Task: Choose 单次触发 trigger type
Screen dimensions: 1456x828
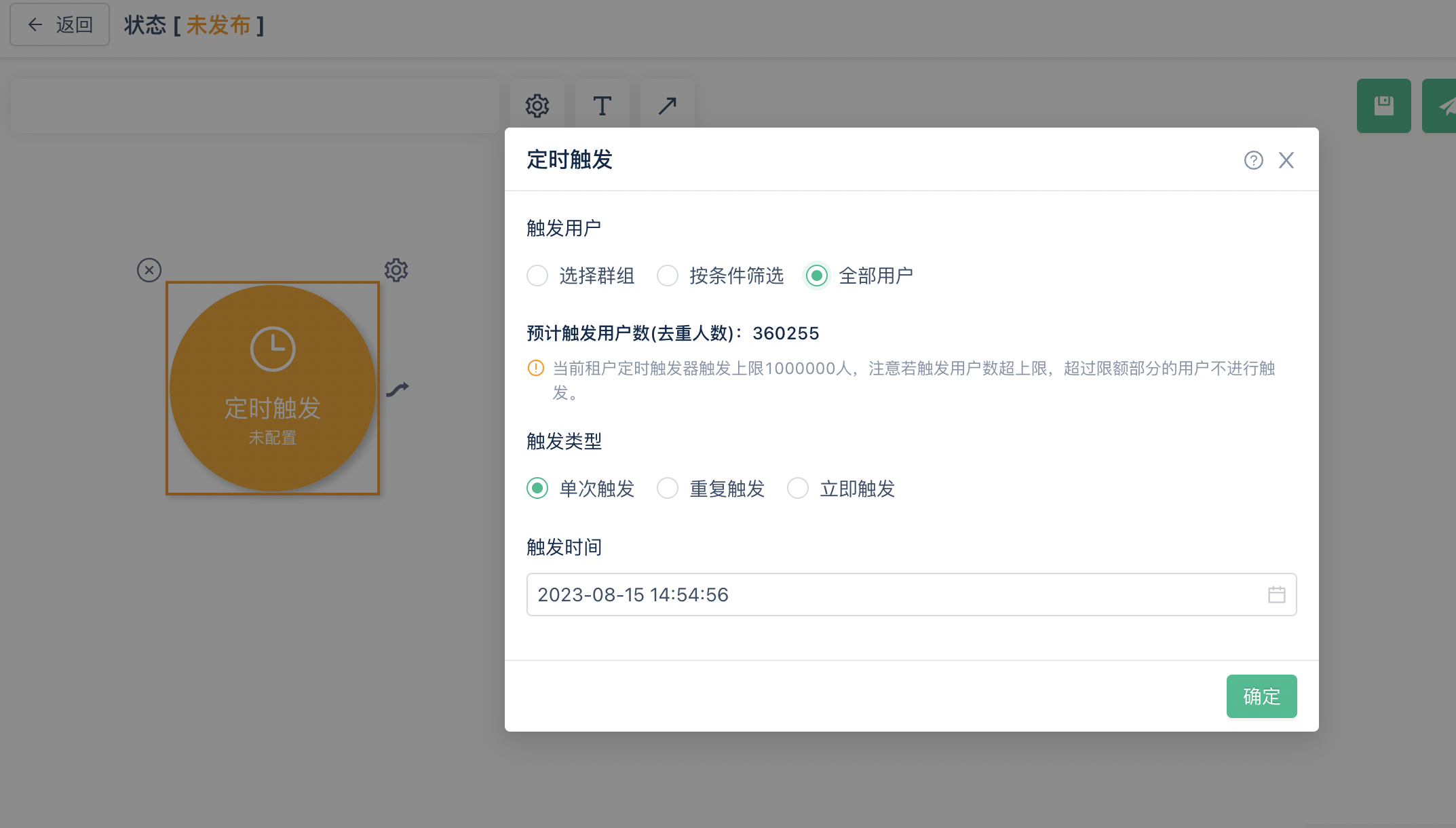Action: coord(581,489)
